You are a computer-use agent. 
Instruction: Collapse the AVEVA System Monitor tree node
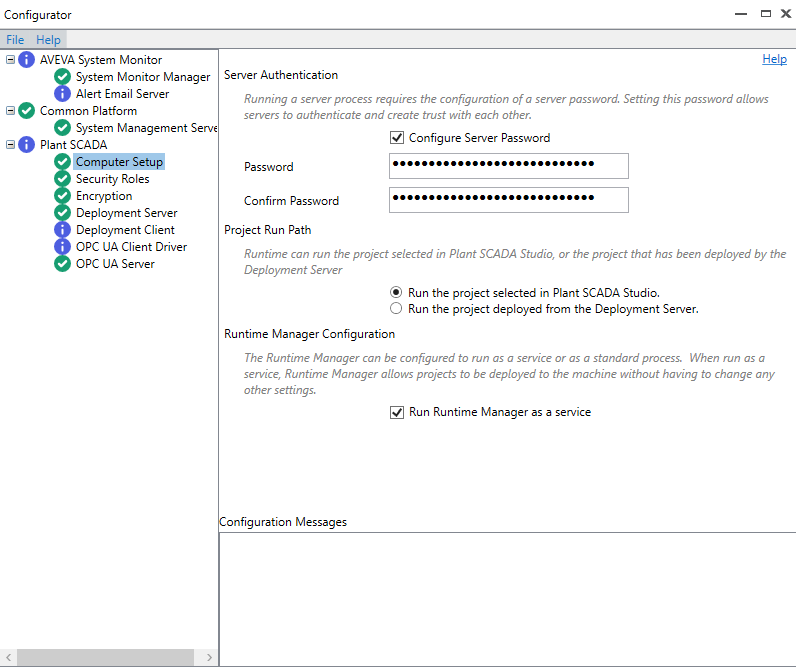click(10, 60)
